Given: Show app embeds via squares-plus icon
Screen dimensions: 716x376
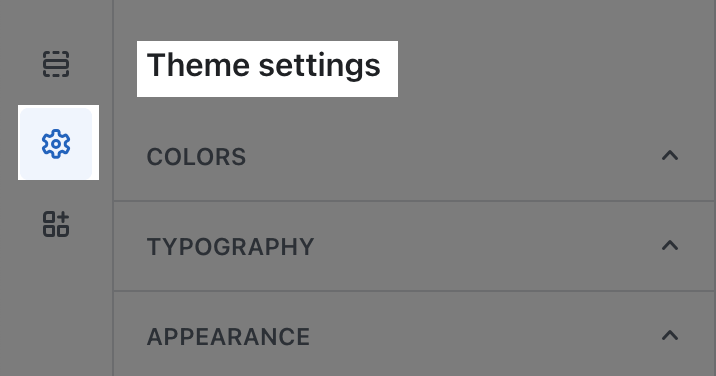Looking at the screenshot, I should 56,224.
